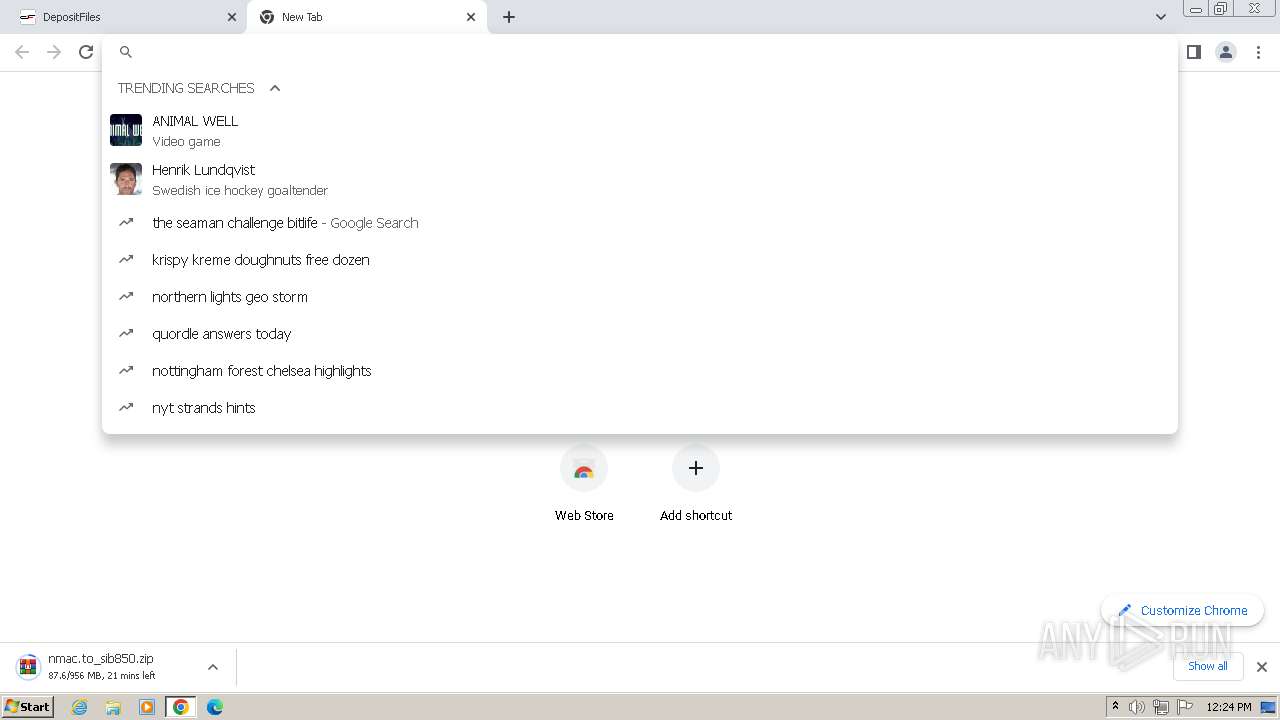Click Henrik Lundqvist portrait thumbnail
This screenshot has height=720, width=1280.
click(126, 179)
